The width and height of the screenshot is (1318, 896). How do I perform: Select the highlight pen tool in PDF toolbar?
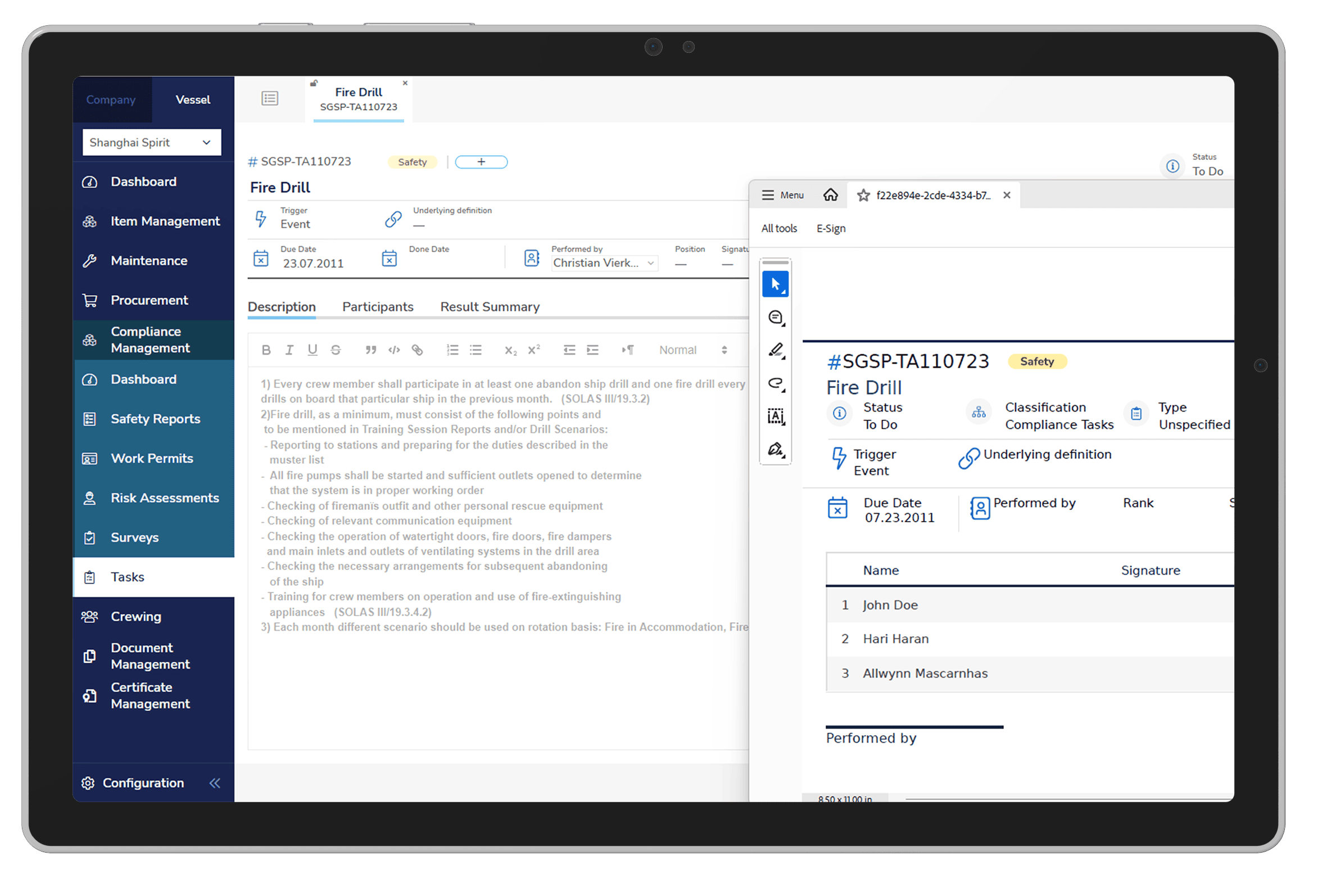tap(775, 350)
